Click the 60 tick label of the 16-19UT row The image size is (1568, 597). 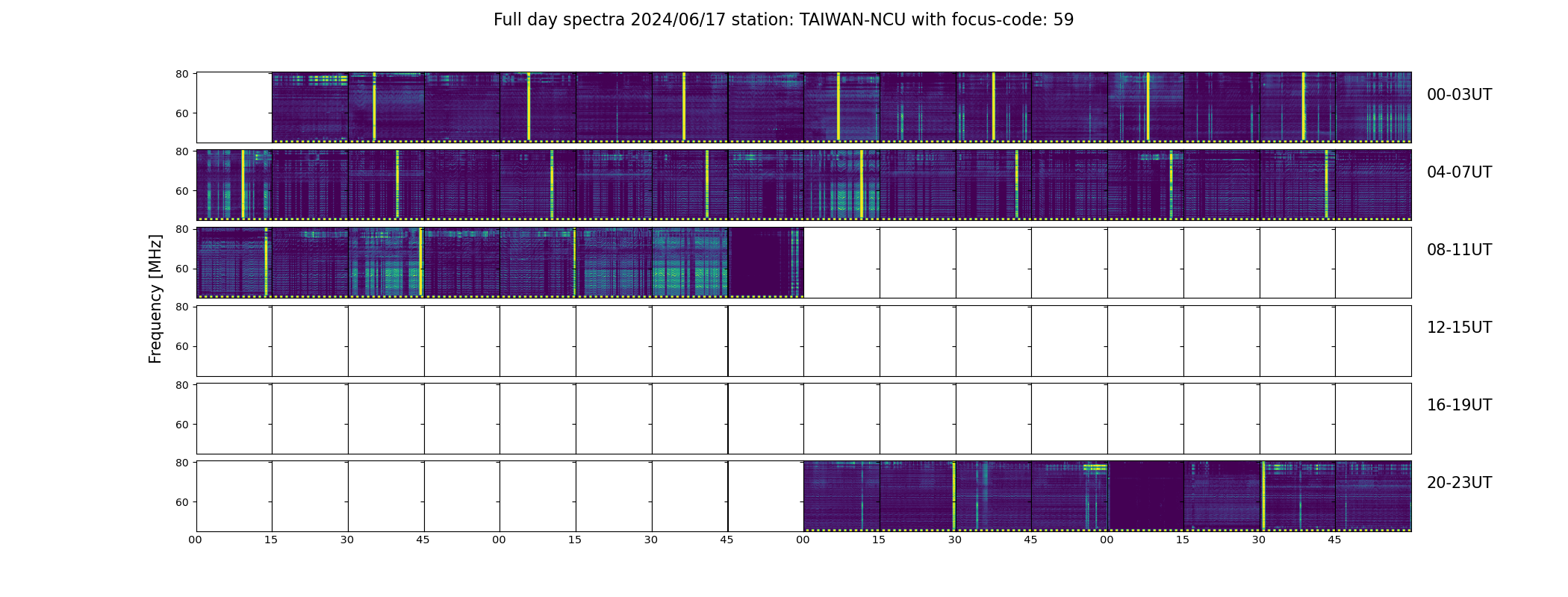(x=181, y=425)
